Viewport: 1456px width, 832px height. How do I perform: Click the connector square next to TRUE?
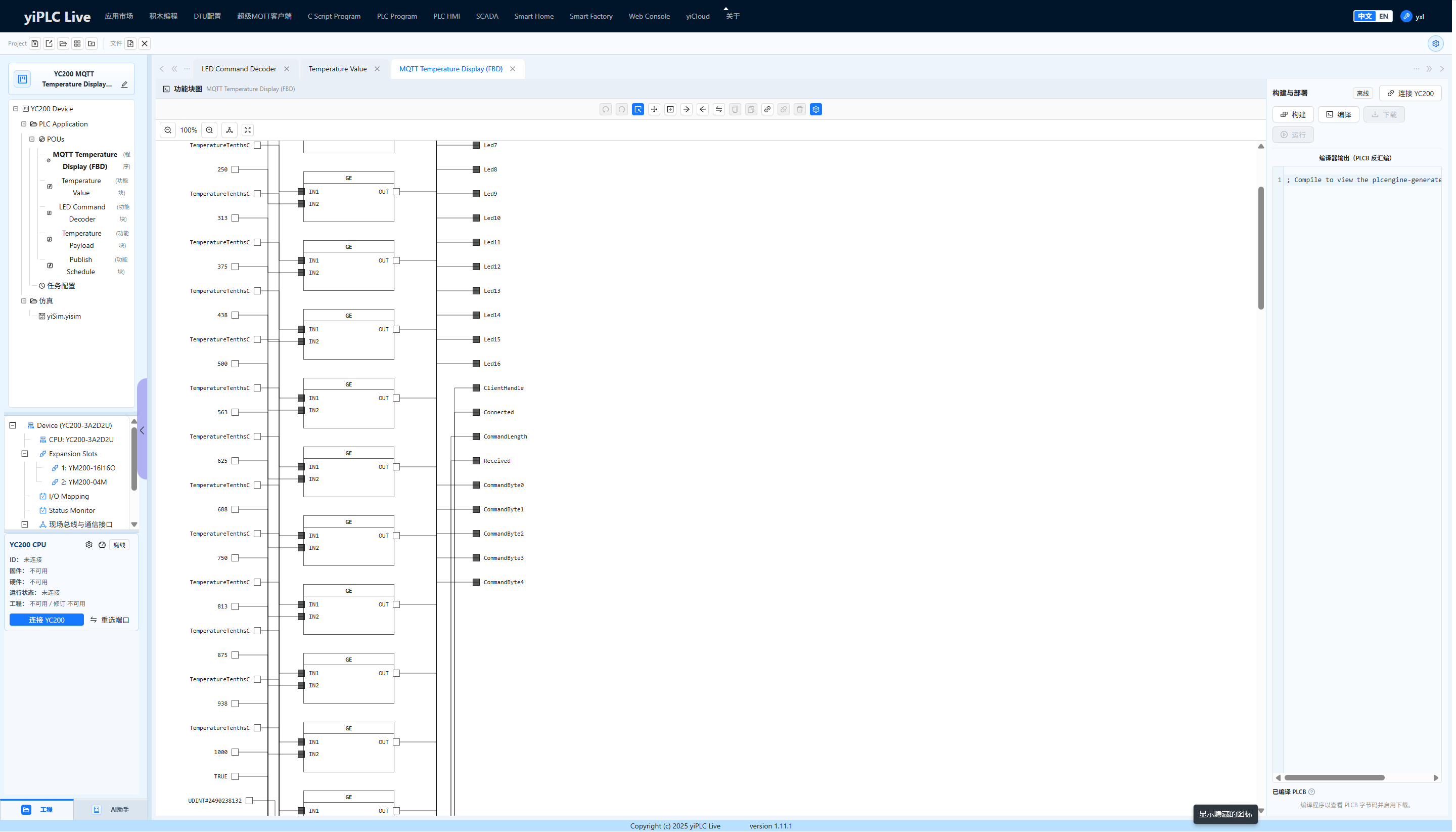236,776
